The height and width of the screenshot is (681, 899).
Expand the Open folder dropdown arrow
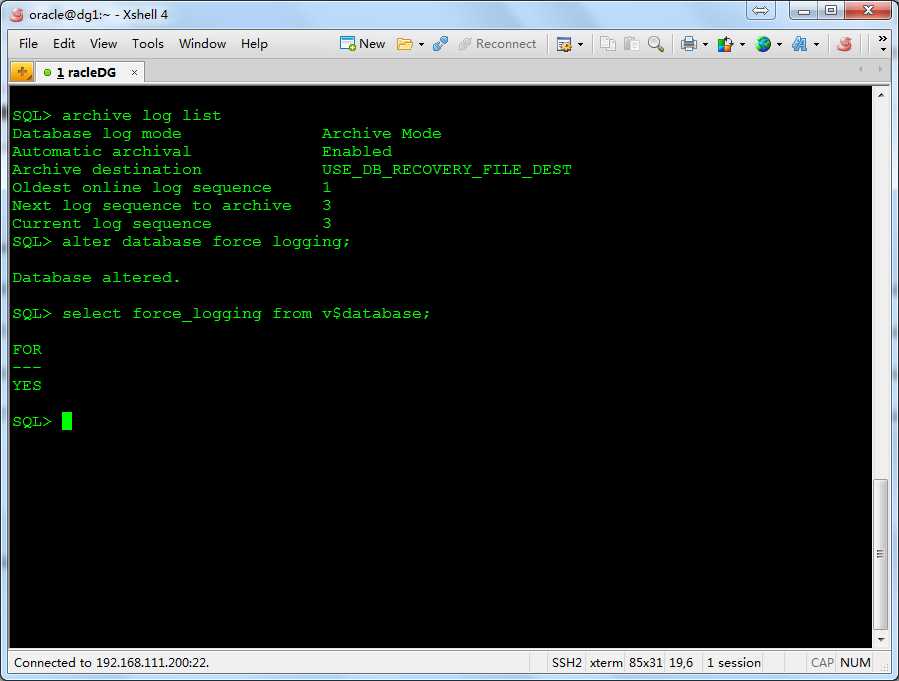(x=421, y=44)
